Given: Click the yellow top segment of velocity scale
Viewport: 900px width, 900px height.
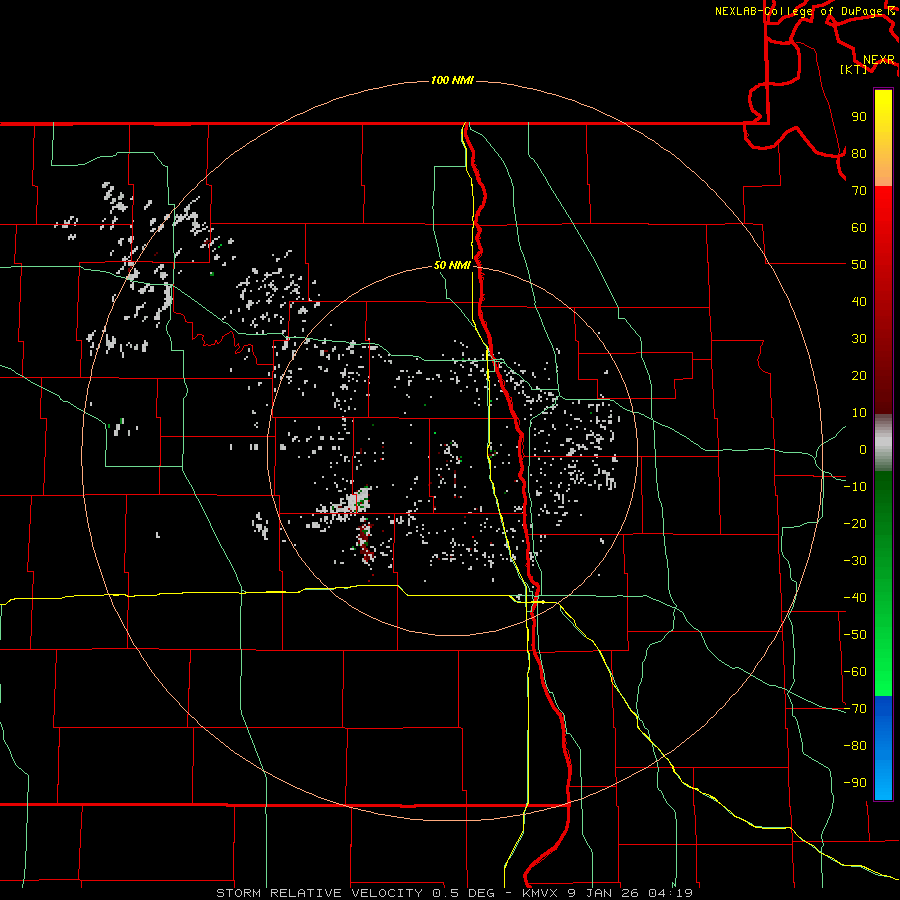Looking at the screenshot, I should [883, 138].
